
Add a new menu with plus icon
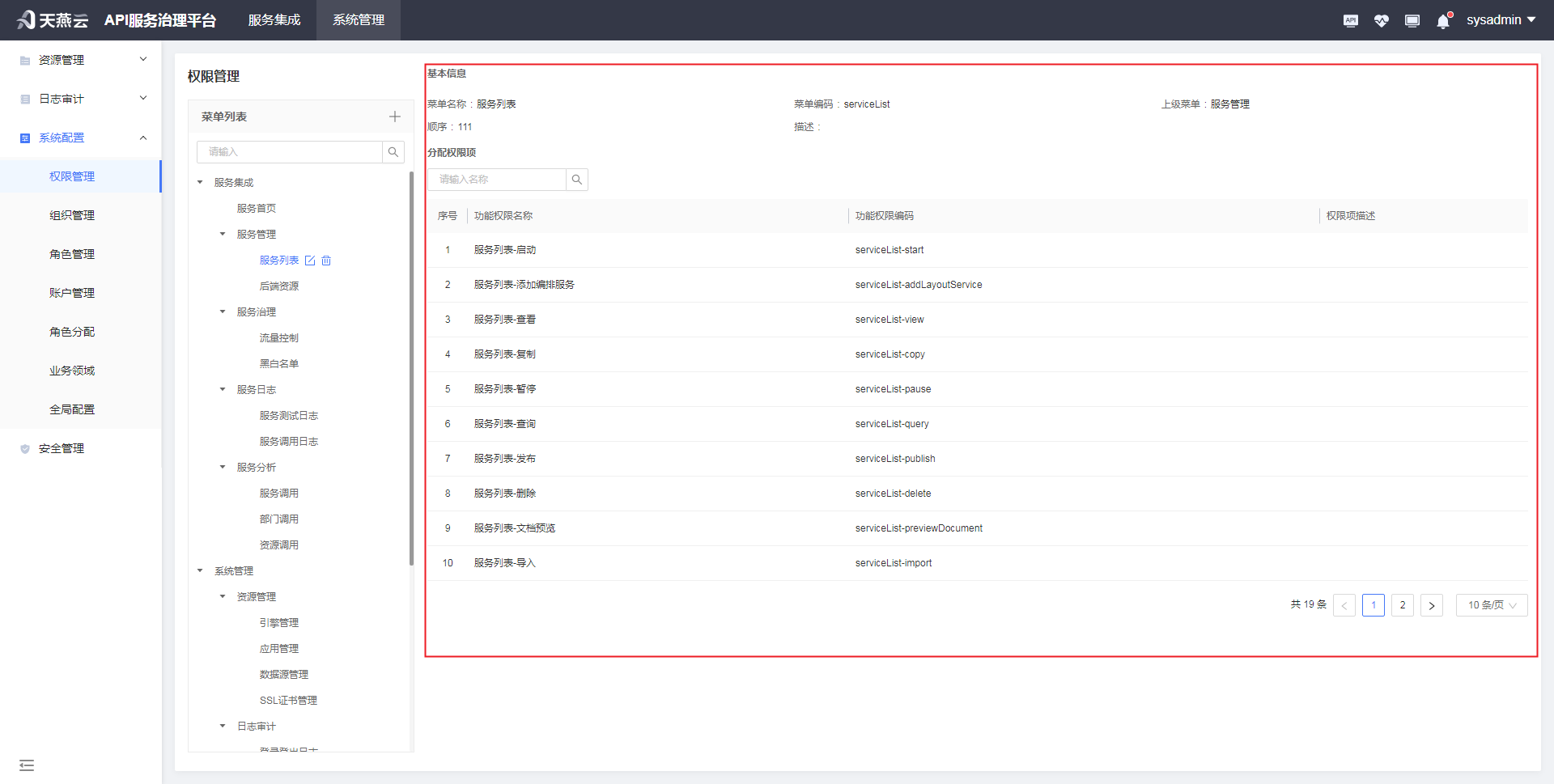[x=394, y=117]
